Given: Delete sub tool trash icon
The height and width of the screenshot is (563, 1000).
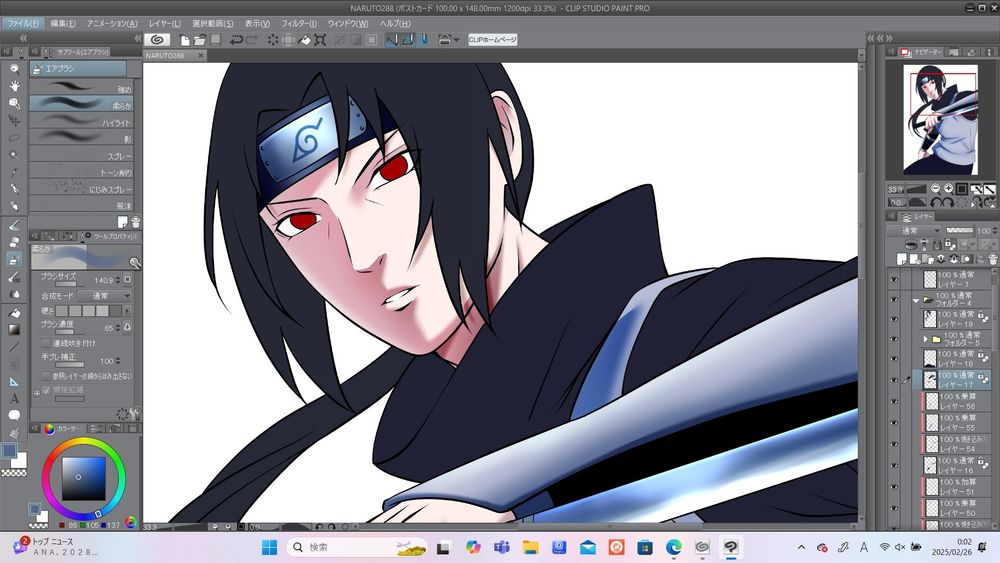Looking at the screenshot, I should coord(135,222).
